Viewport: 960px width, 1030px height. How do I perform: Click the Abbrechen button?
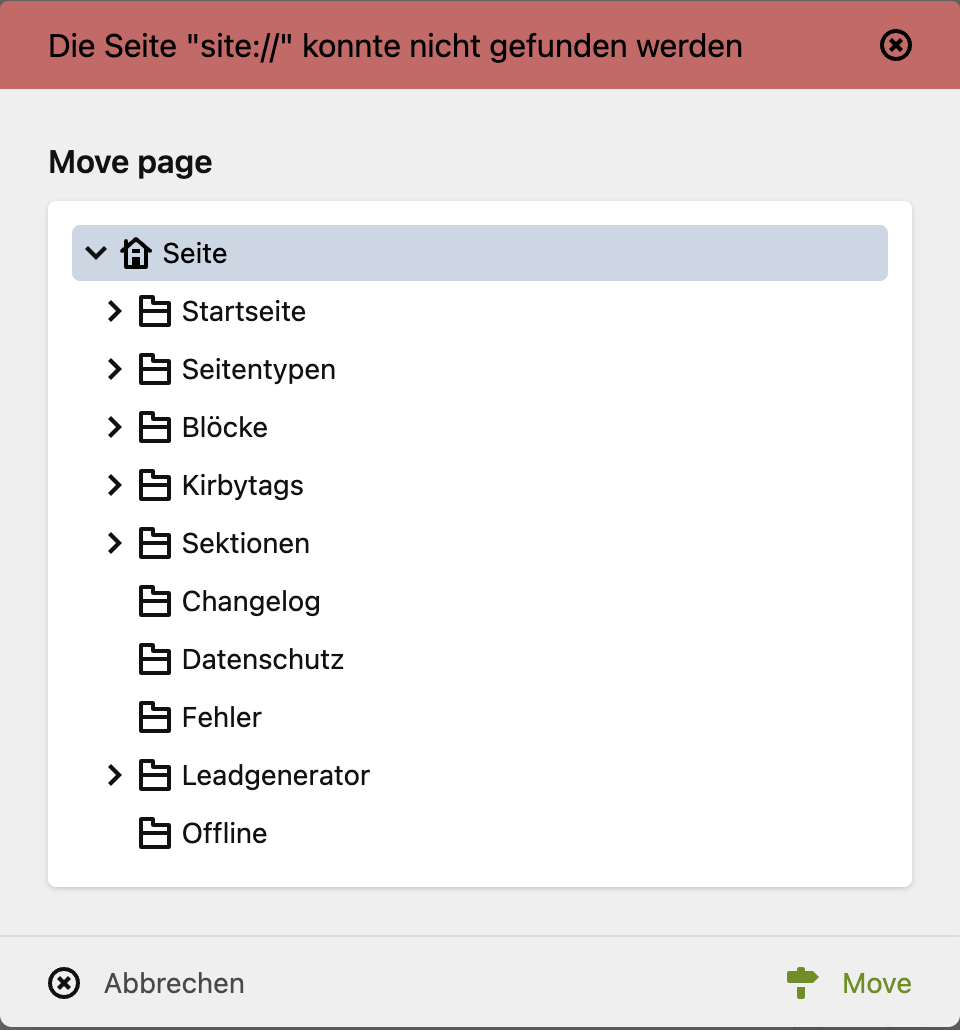(x=174, y=983)
